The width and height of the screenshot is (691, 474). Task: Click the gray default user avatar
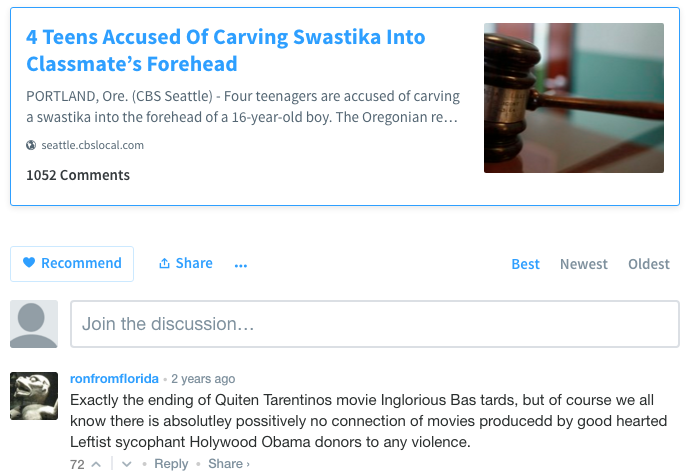coord(34,324)
